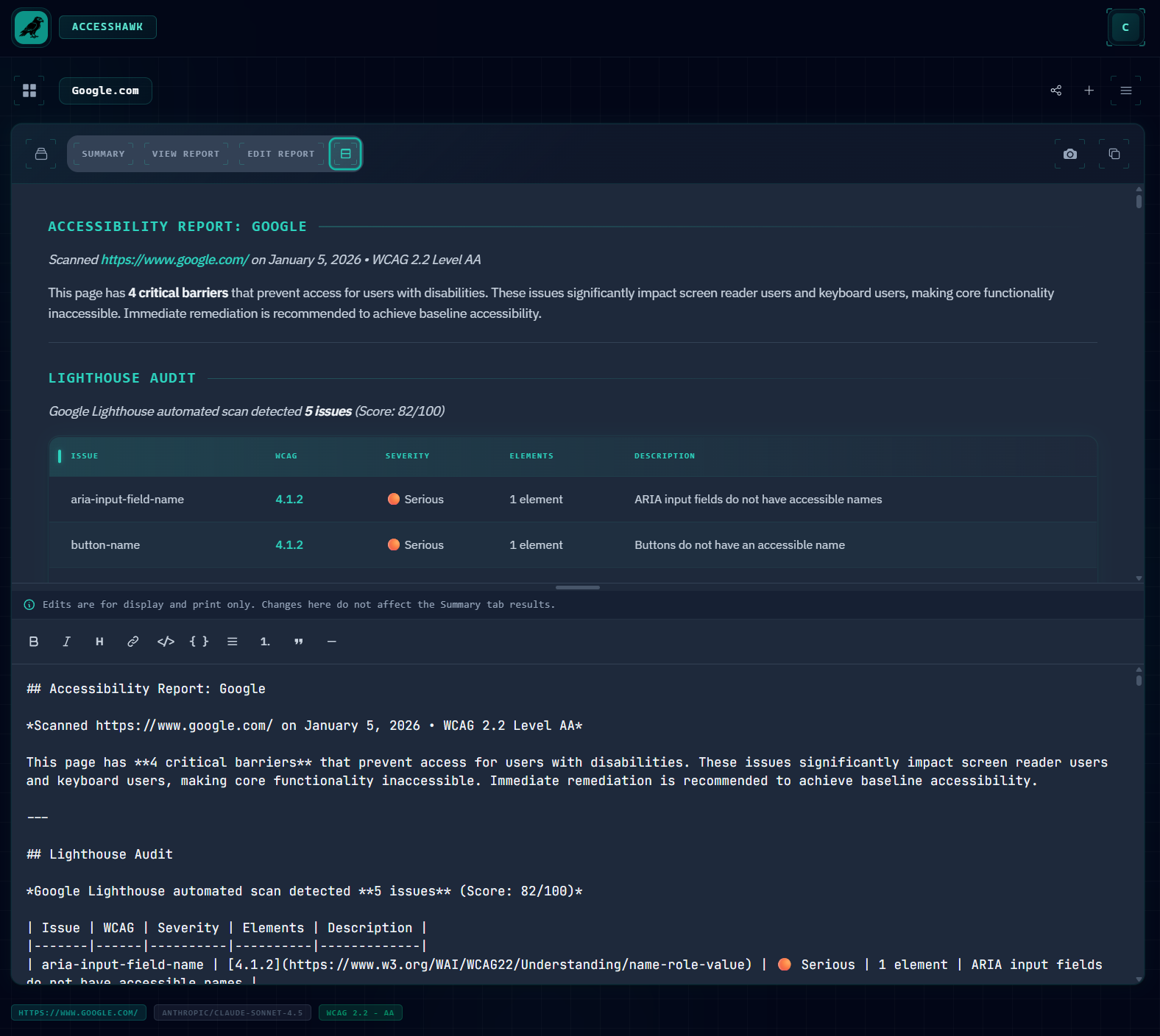Screen dimensions: 1160x1036
Task: Click the LIGHTHOUSE AUDIT preview heading
Action: point(122,378)
